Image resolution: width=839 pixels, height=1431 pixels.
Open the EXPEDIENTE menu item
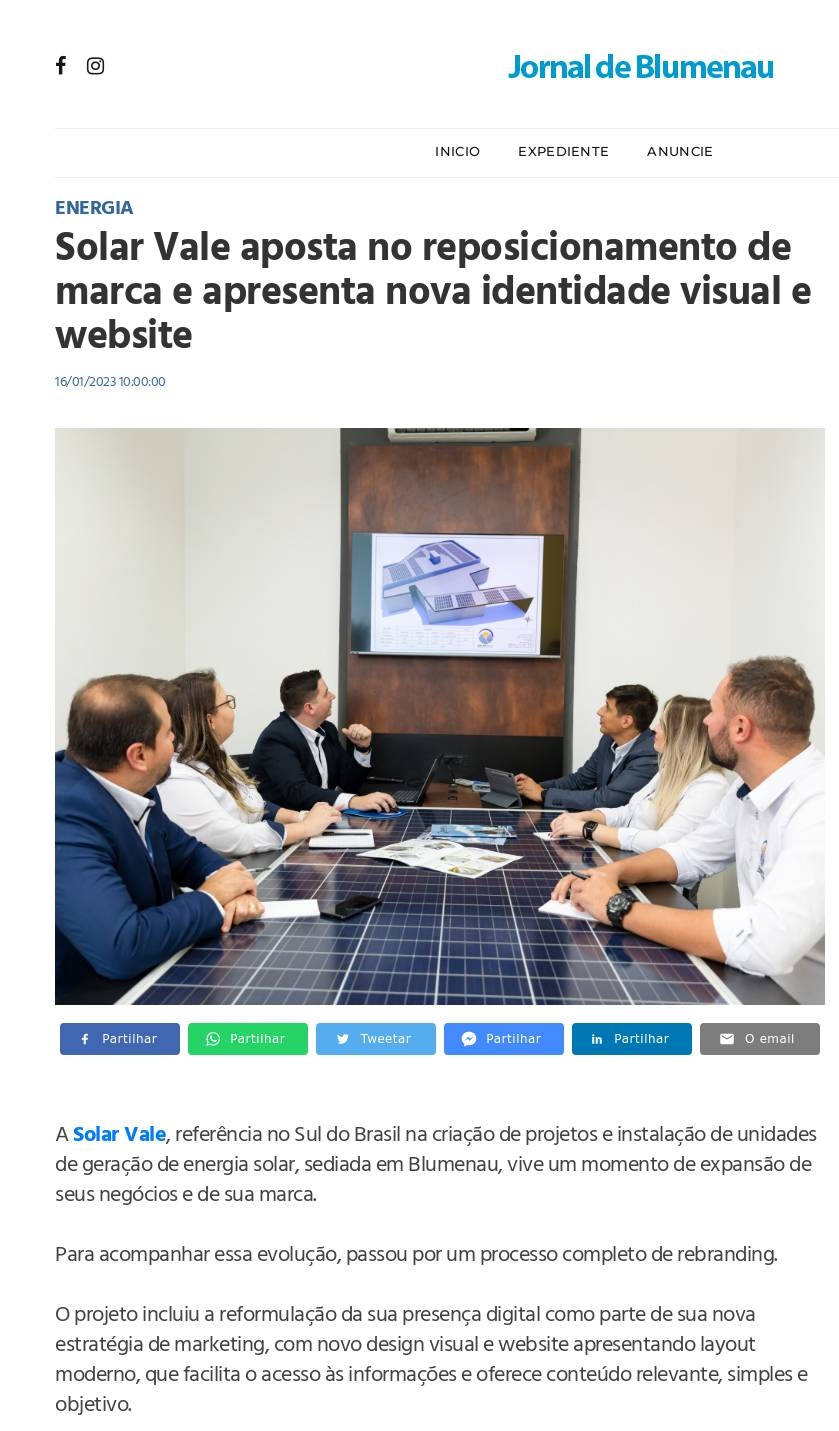[563, 152]
